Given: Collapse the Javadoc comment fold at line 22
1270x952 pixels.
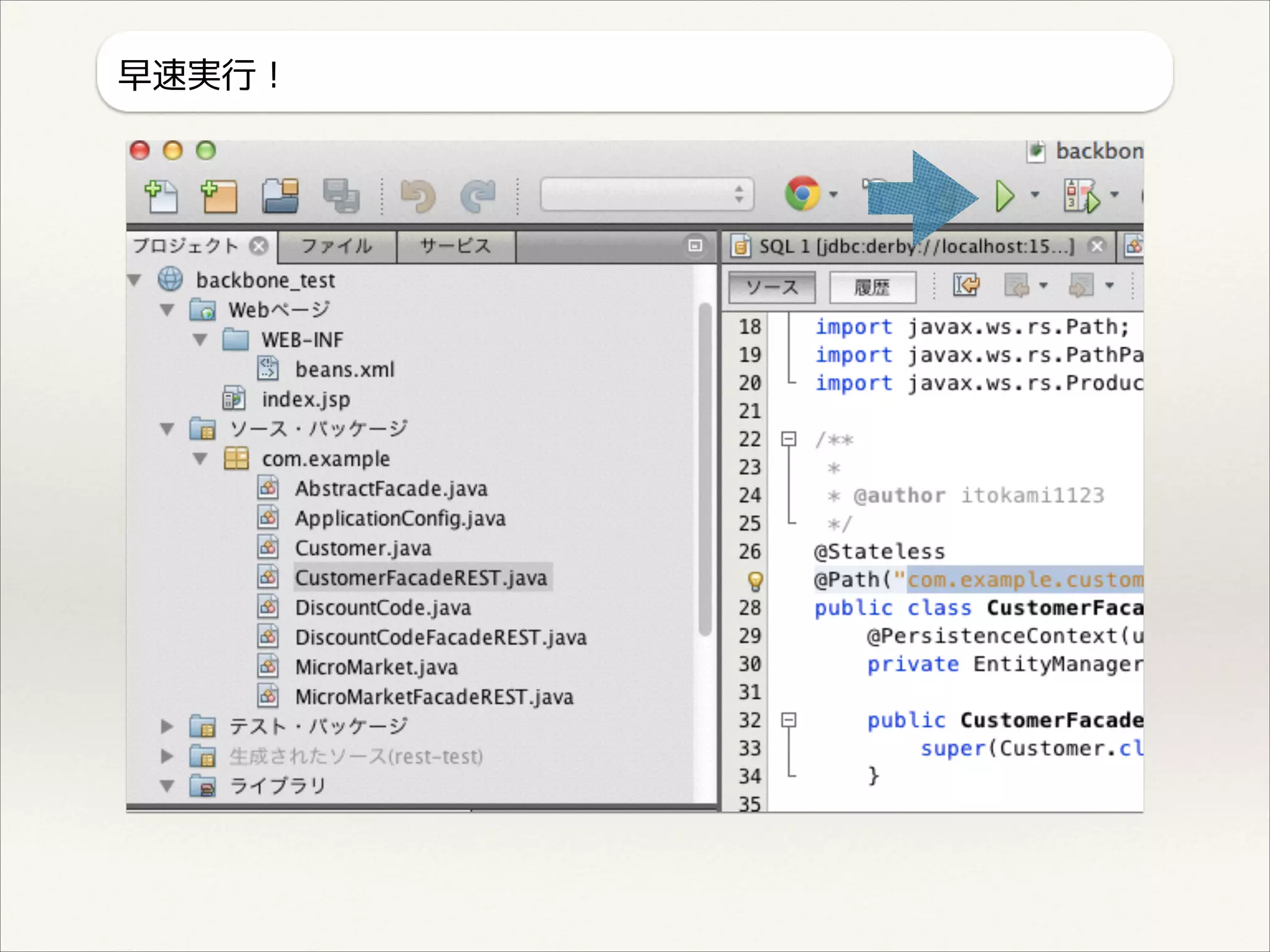Looking at the screenshot, I should click(788, 439).
